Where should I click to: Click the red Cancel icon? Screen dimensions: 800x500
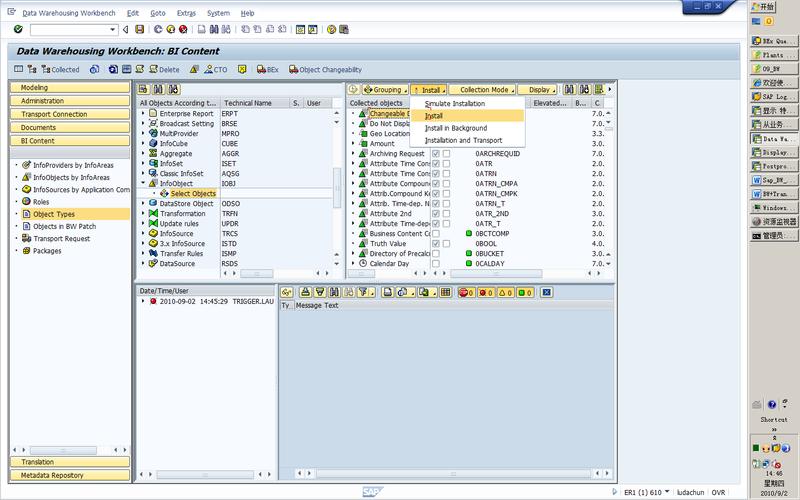pos(183,30)
